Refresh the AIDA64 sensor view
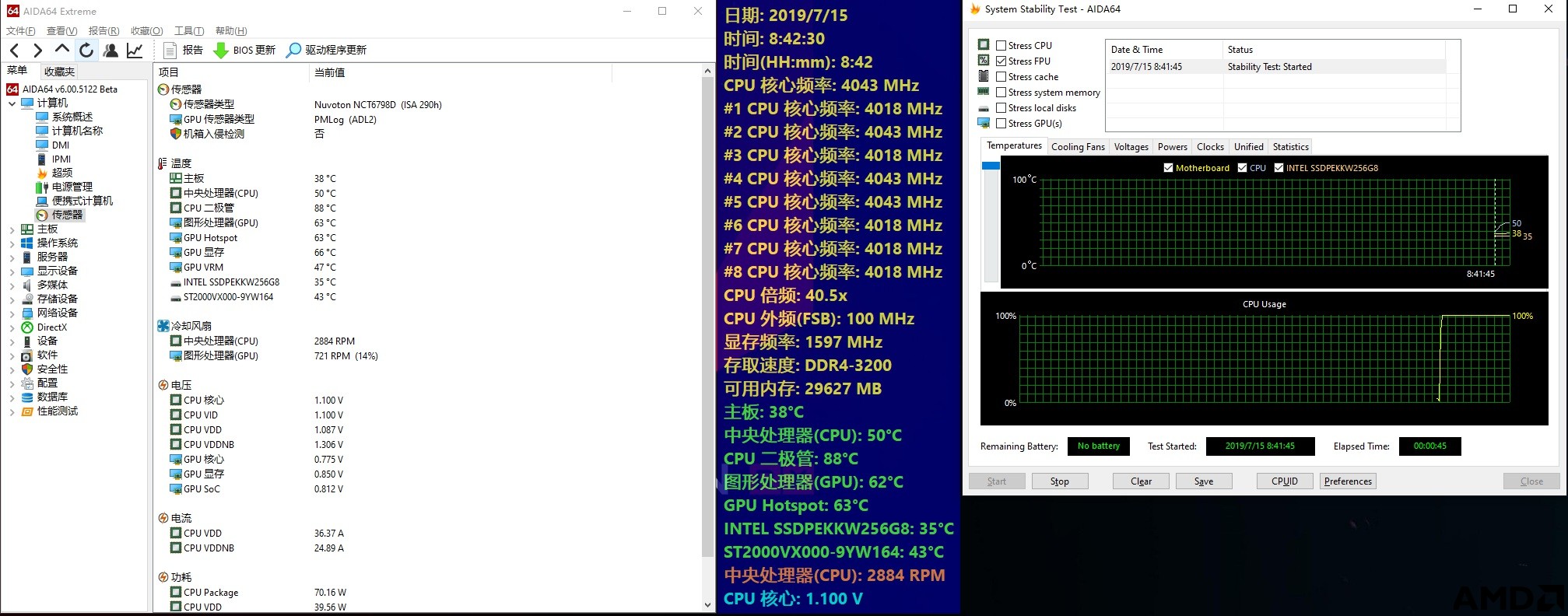Screen dimensions: 1568x616 pyautogui.click(x=86, y=51)
